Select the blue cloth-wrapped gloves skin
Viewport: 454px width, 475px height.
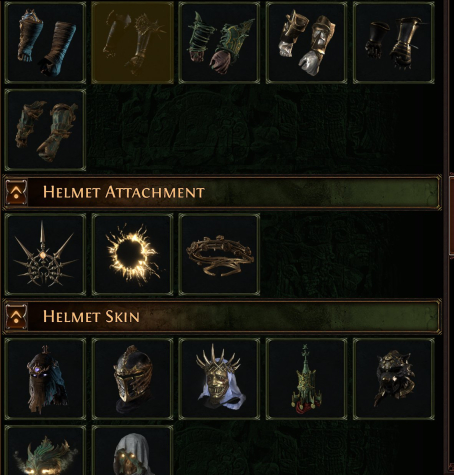click(45, 42)
